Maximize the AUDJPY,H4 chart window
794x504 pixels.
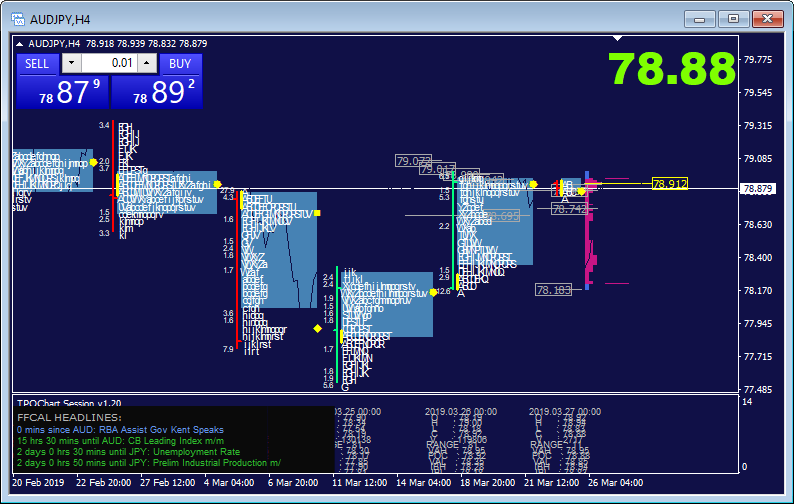[733, 19]
